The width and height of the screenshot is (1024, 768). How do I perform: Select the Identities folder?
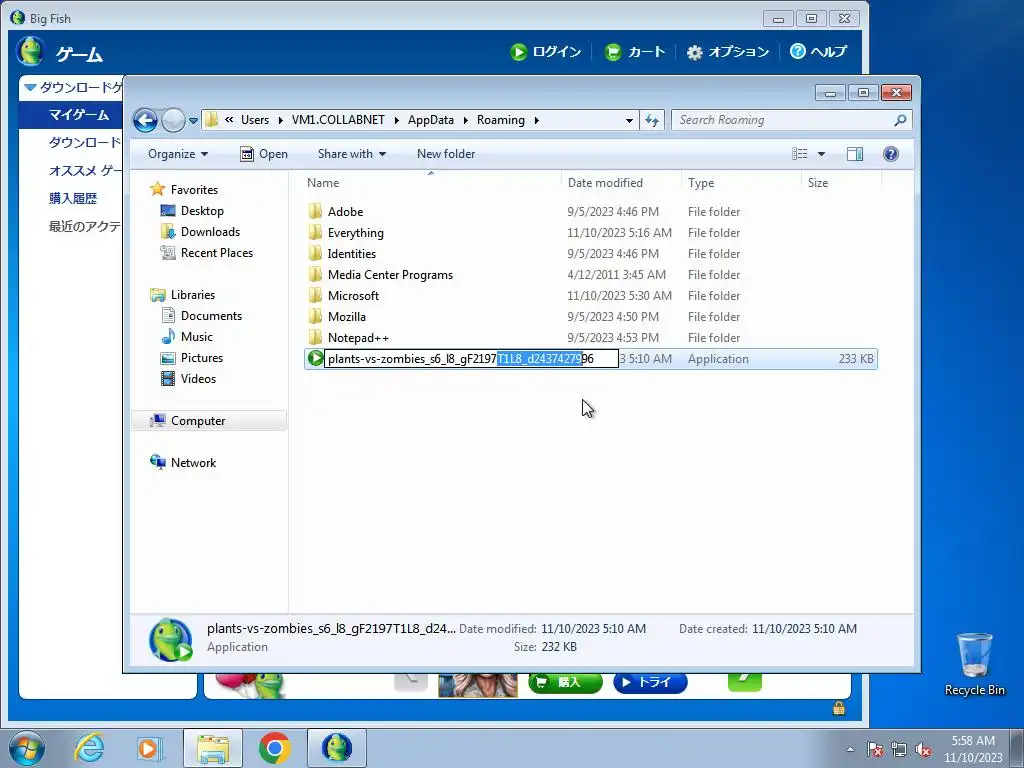point(351,254)
